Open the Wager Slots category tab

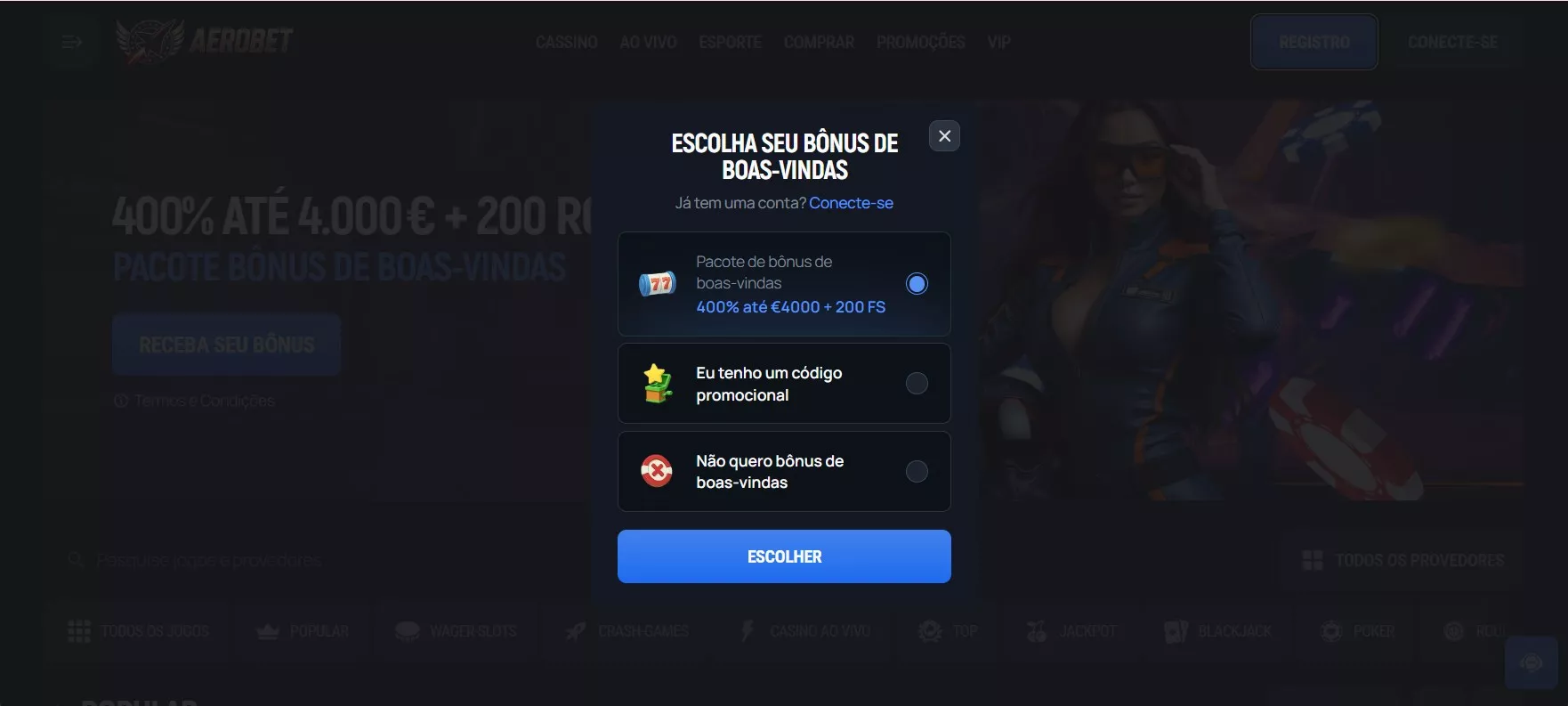pyautogui.click(x=456, y=631)
